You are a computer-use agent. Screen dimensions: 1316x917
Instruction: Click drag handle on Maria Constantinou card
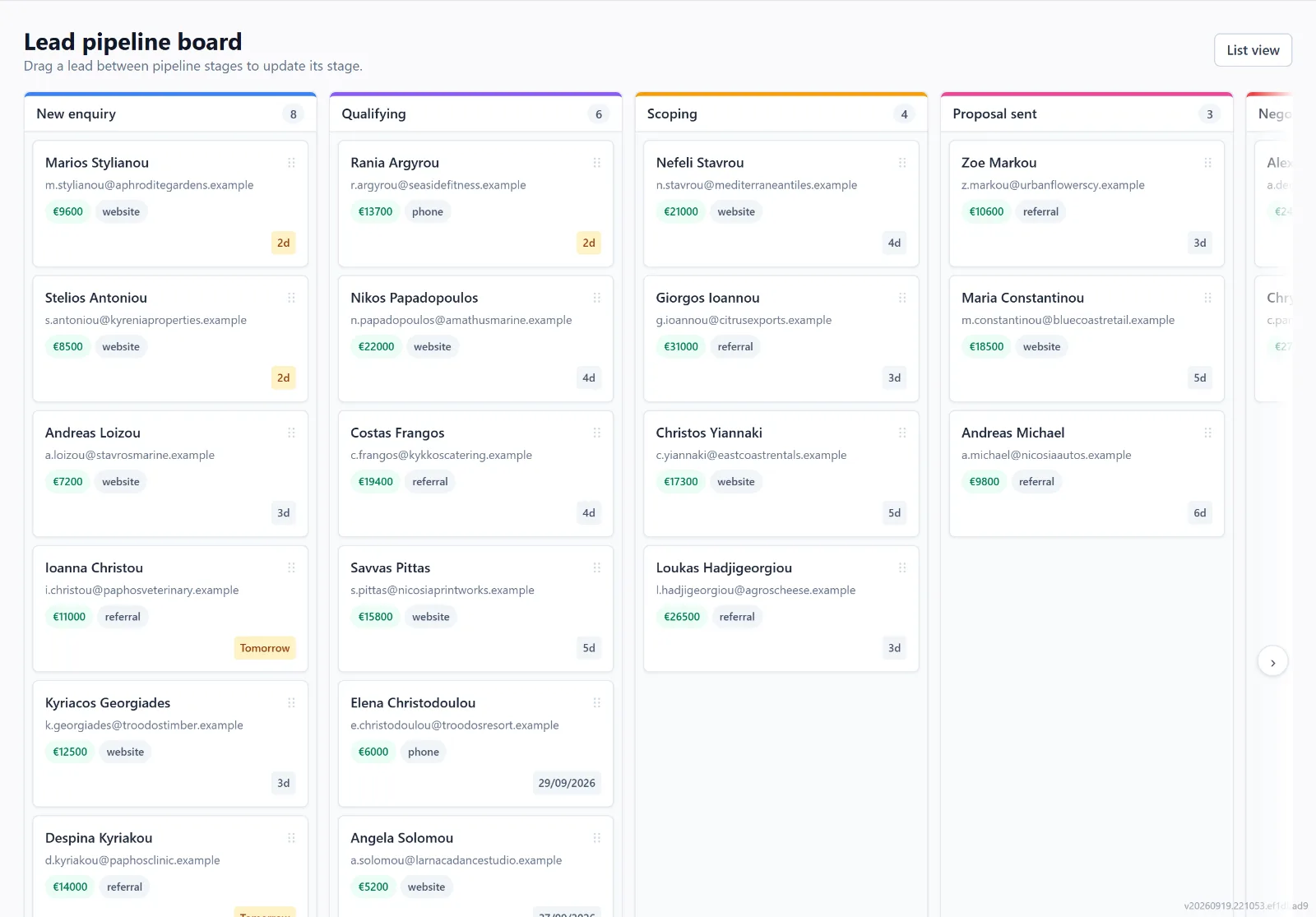1207,298
